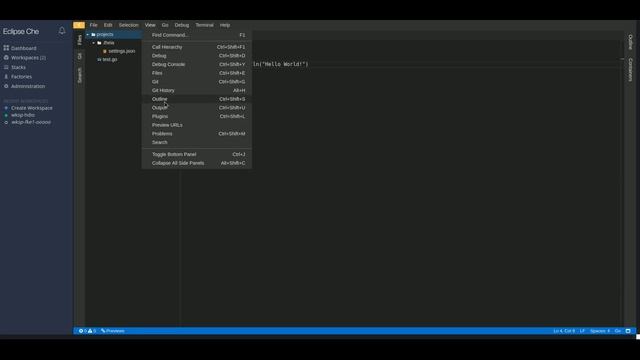Choose Git in the View menu
The image size is (640, 360).
[x=197, y=82]
